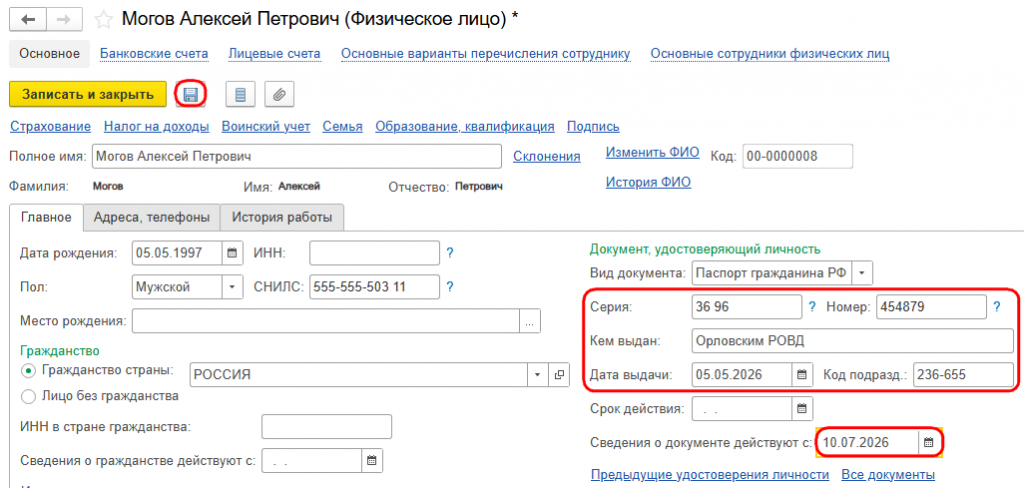Screen dimensions: 1024x488
Task: Click the Кем выдан field Орловским РОВД
Action: [853, 340]
